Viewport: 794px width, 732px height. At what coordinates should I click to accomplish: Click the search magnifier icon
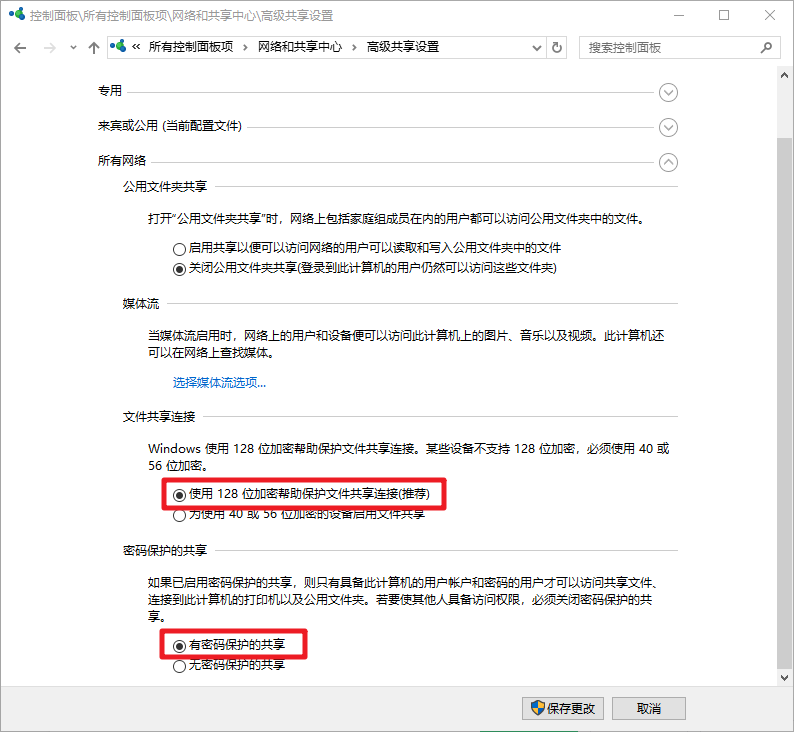click(x=767, y=48)
